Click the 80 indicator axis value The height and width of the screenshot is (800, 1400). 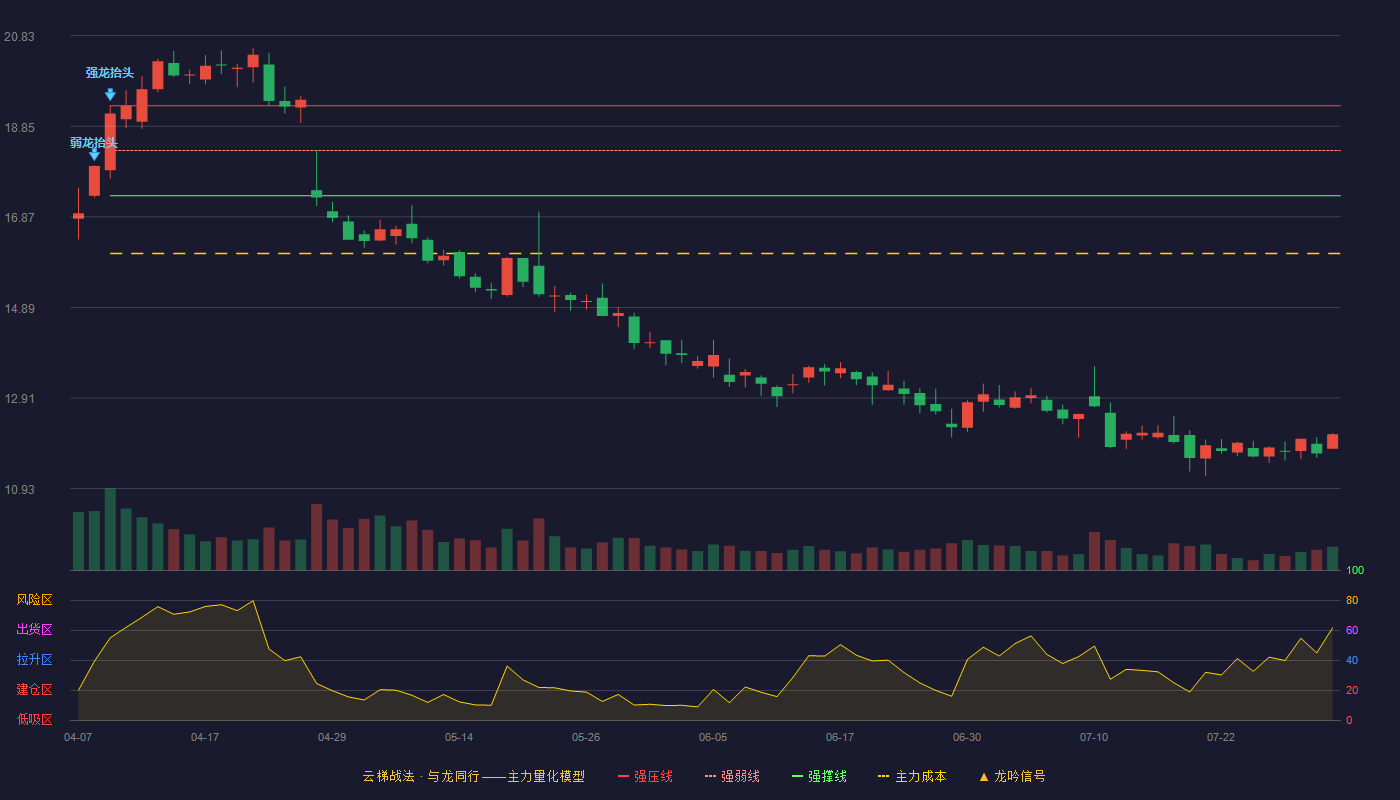(x=1352, y=601)
